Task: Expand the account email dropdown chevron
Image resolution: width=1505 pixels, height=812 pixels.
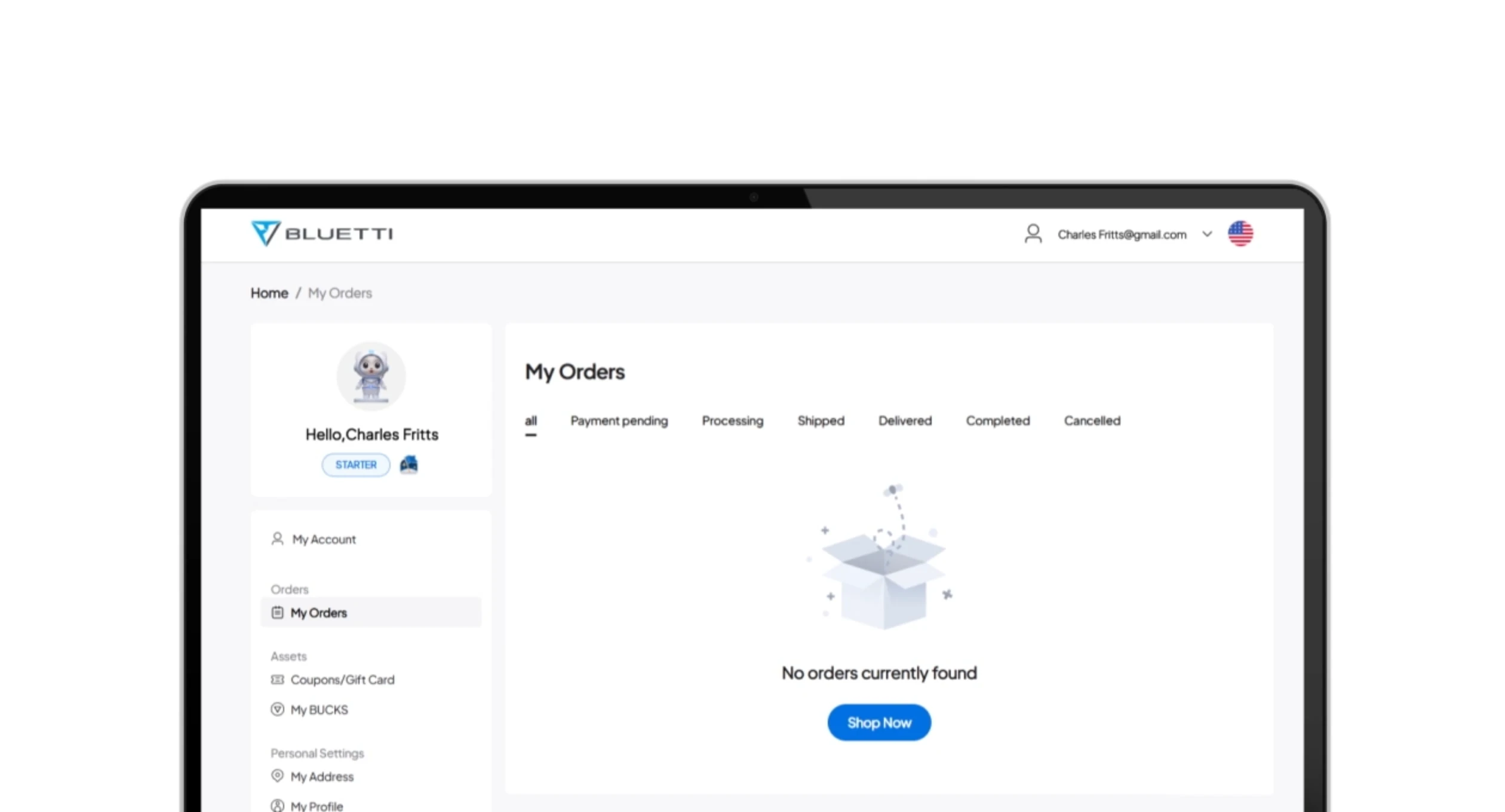Action: (1207, 234)
